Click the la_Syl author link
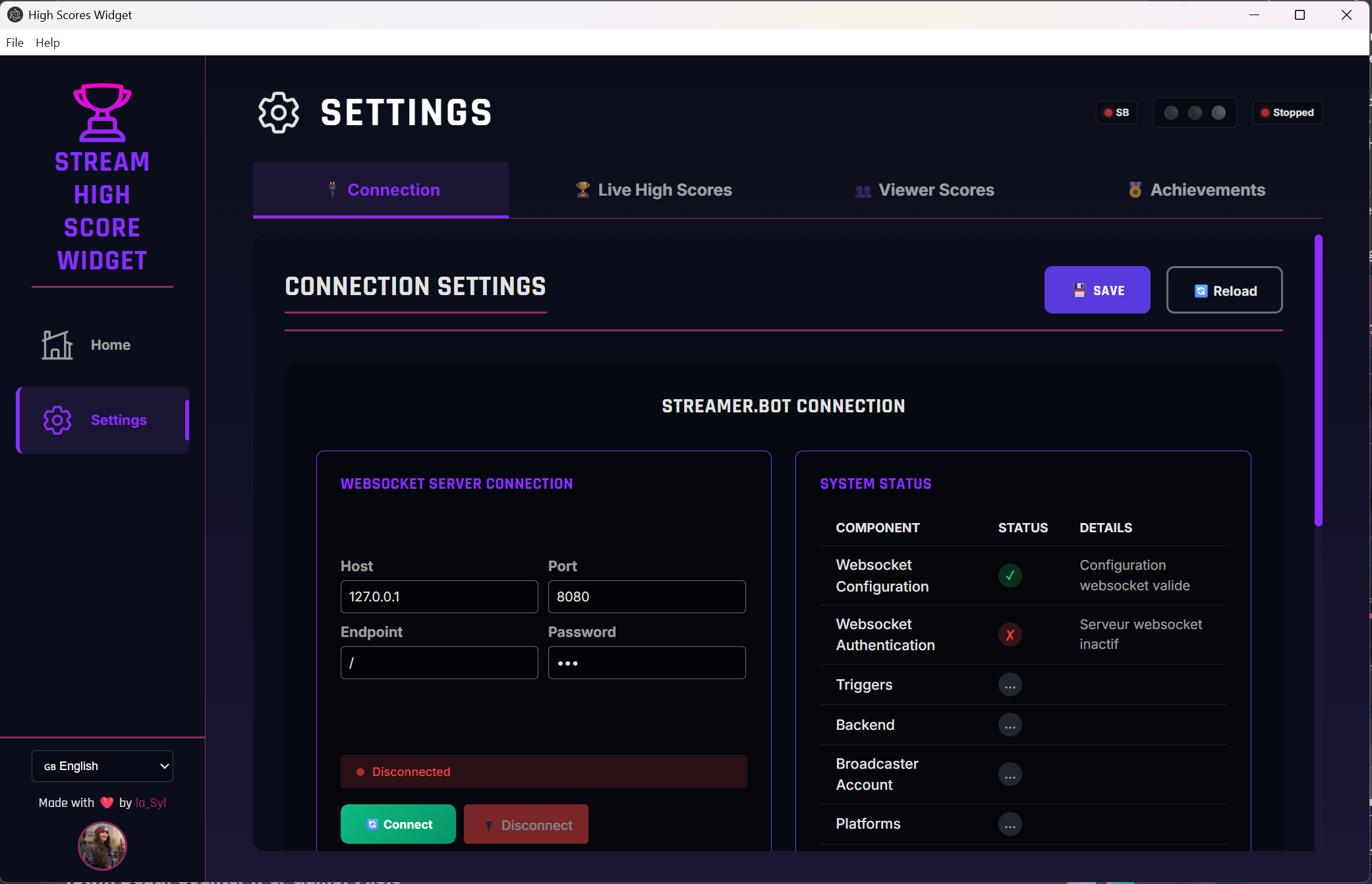This screenshot has height=884, width=1372. click(151, 803)
